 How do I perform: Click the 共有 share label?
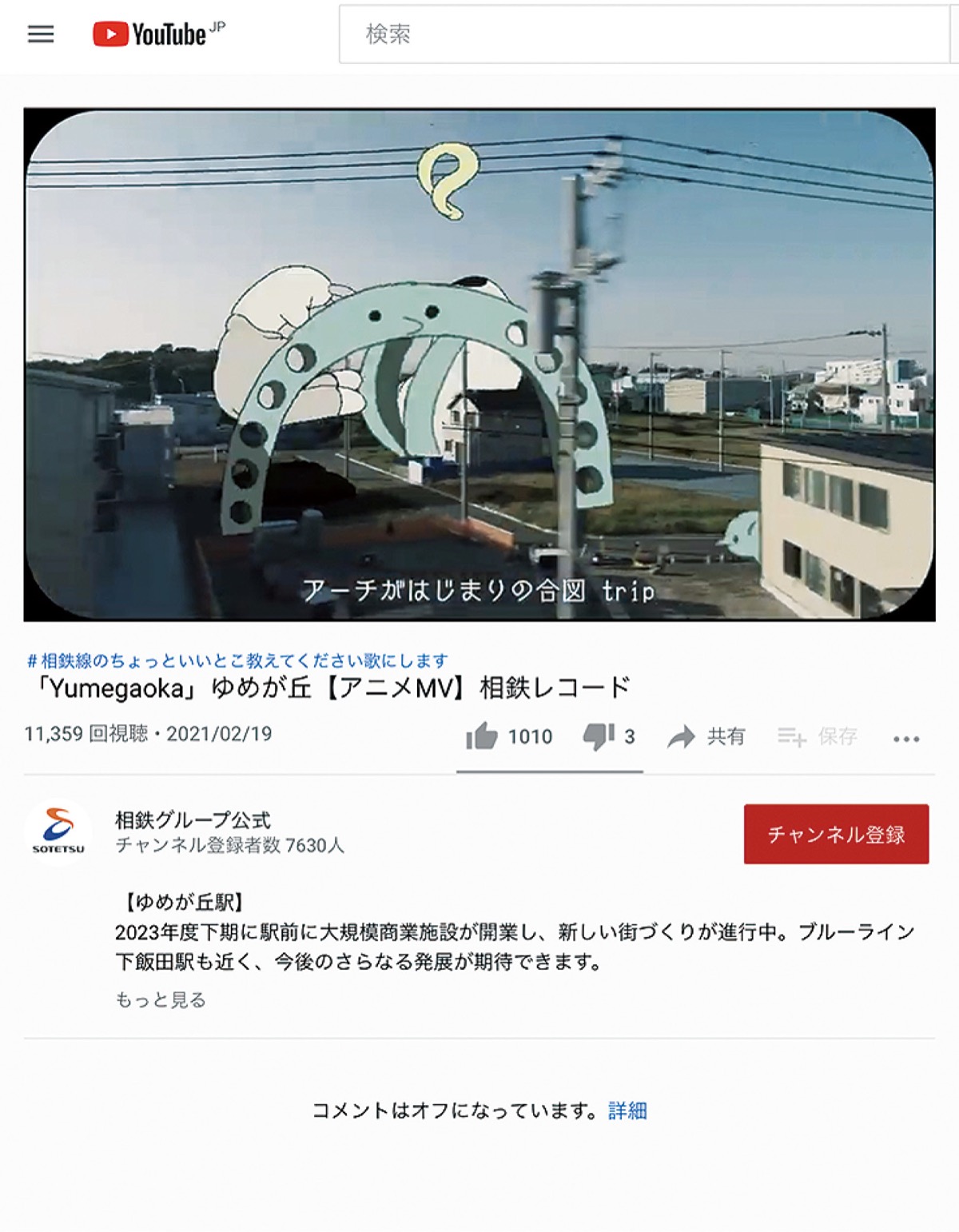coord(726,736)
